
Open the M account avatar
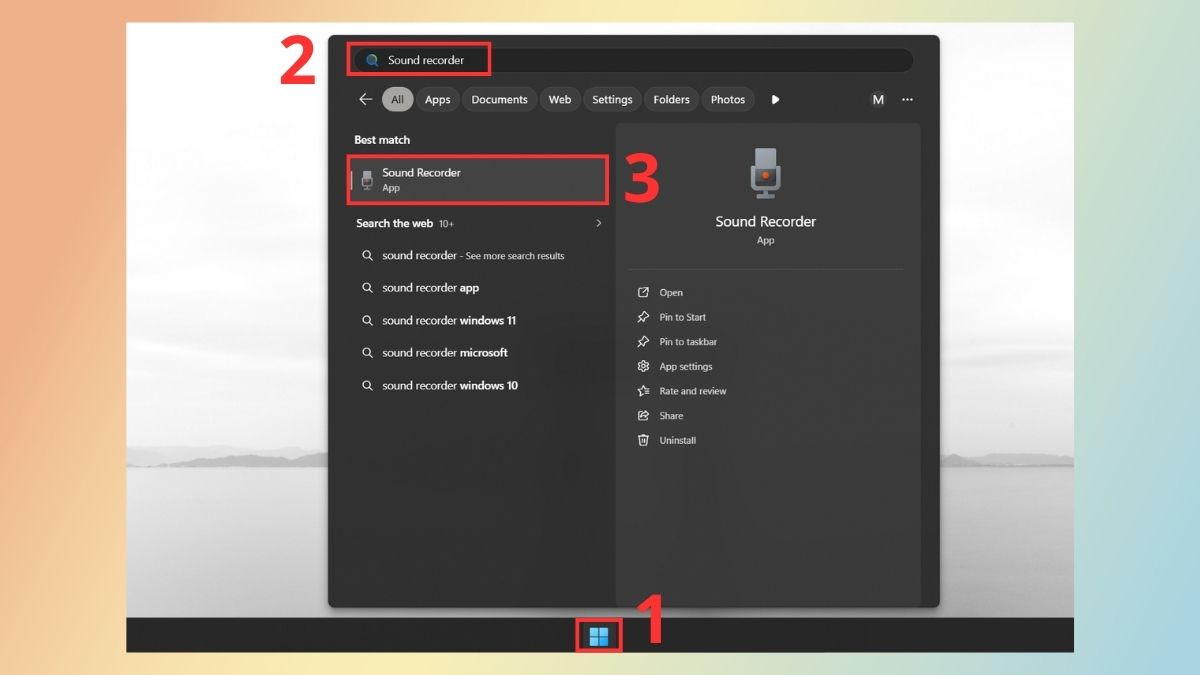(878, 99)
